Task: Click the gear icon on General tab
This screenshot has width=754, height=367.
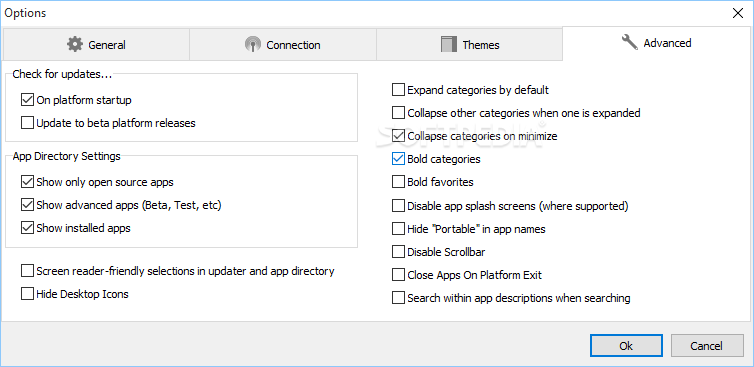Action: (75, 45)
